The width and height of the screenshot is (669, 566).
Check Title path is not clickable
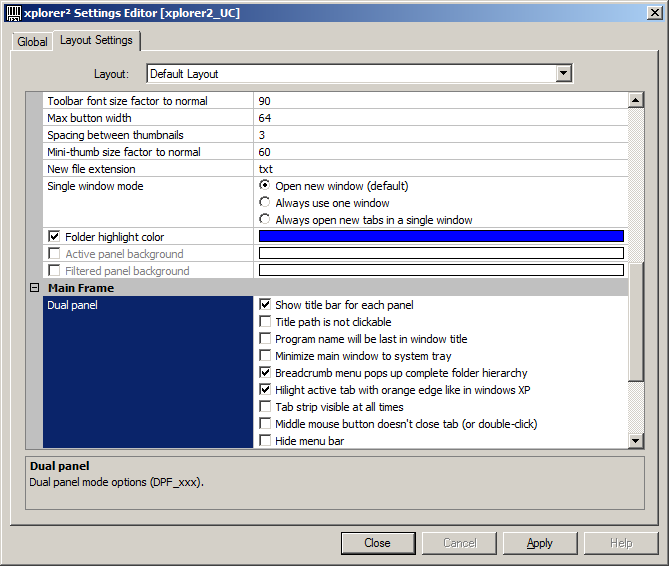(265, 322)
